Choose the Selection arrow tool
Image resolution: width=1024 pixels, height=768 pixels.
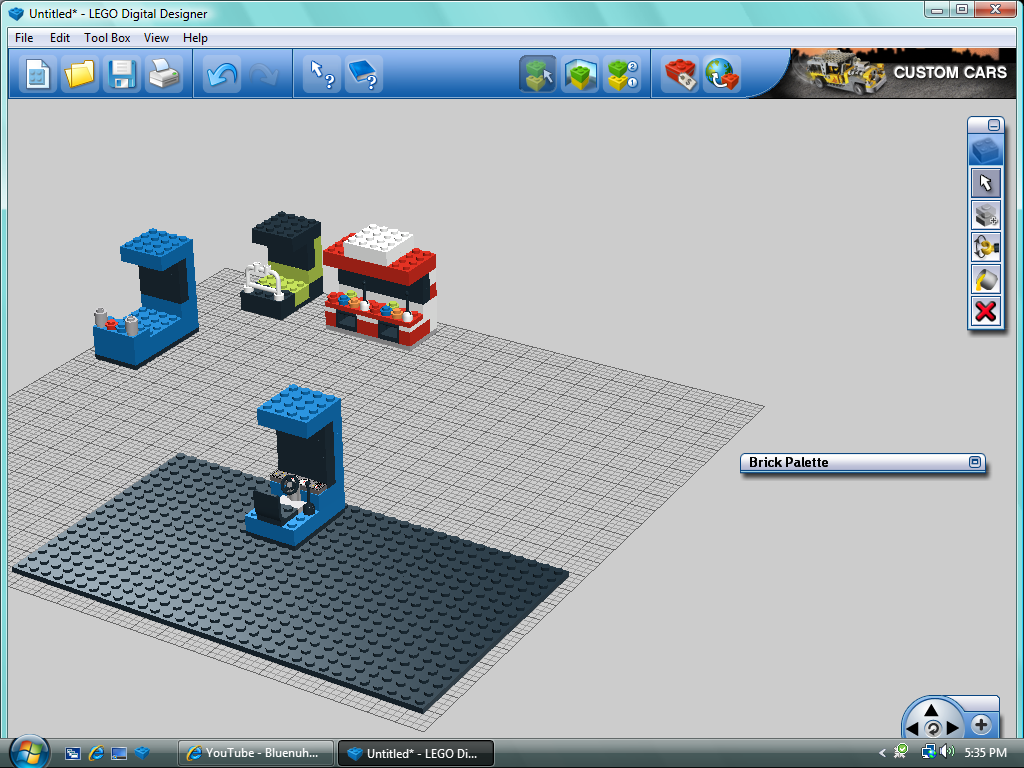[x=985, y=183]
